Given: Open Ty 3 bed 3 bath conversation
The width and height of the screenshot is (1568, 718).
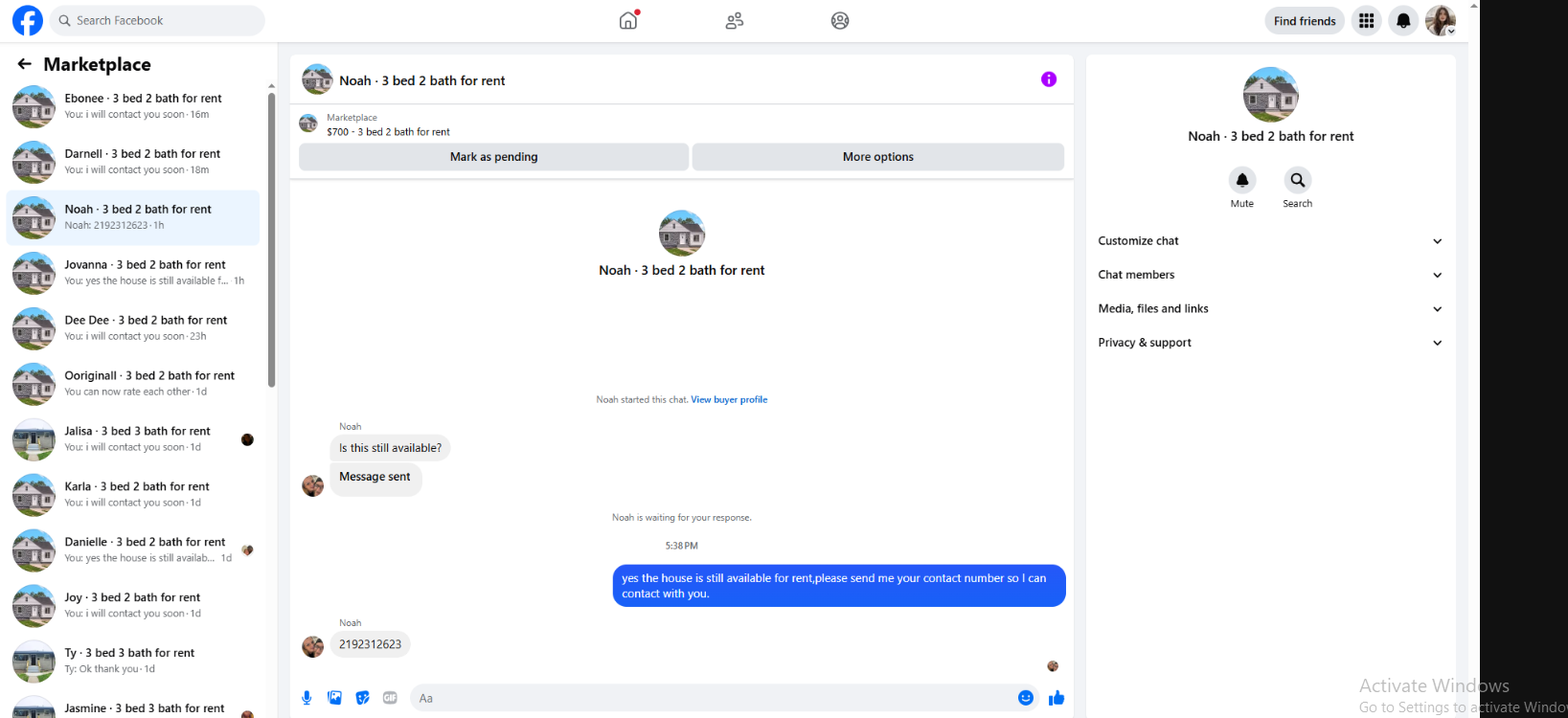Looking at the screenshot, I should click(x=133, y=662).
